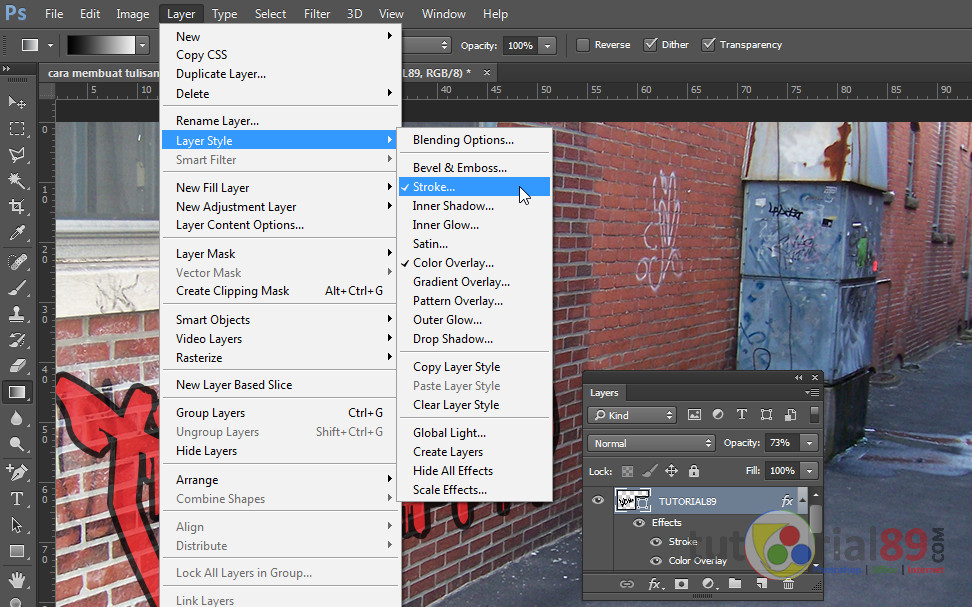Screen dimensions: 972x607
Task: Collapse TUTORIAL89 layer effects arrow
Action: tap(803, 500)
